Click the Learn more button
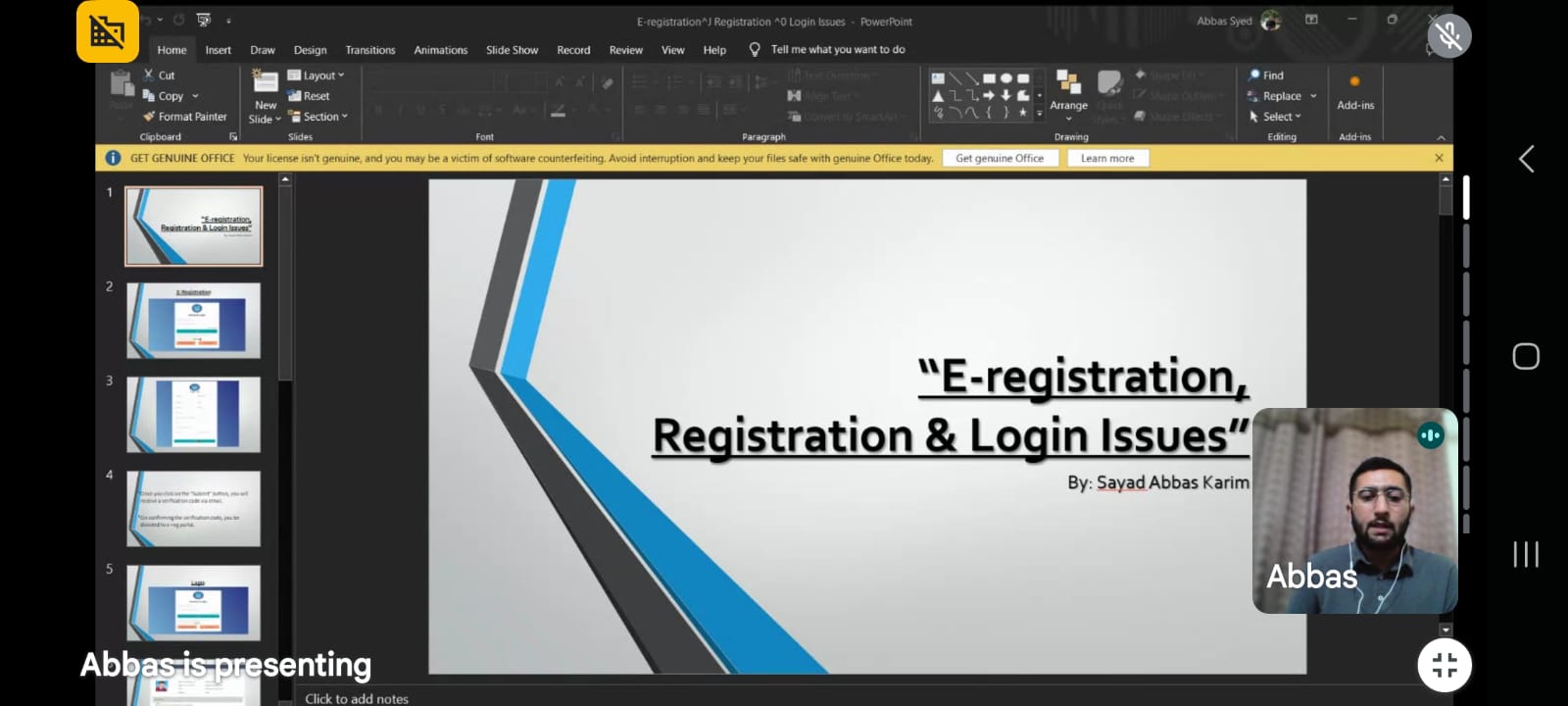This screenshot has width=1568, height=706. 1107,158
